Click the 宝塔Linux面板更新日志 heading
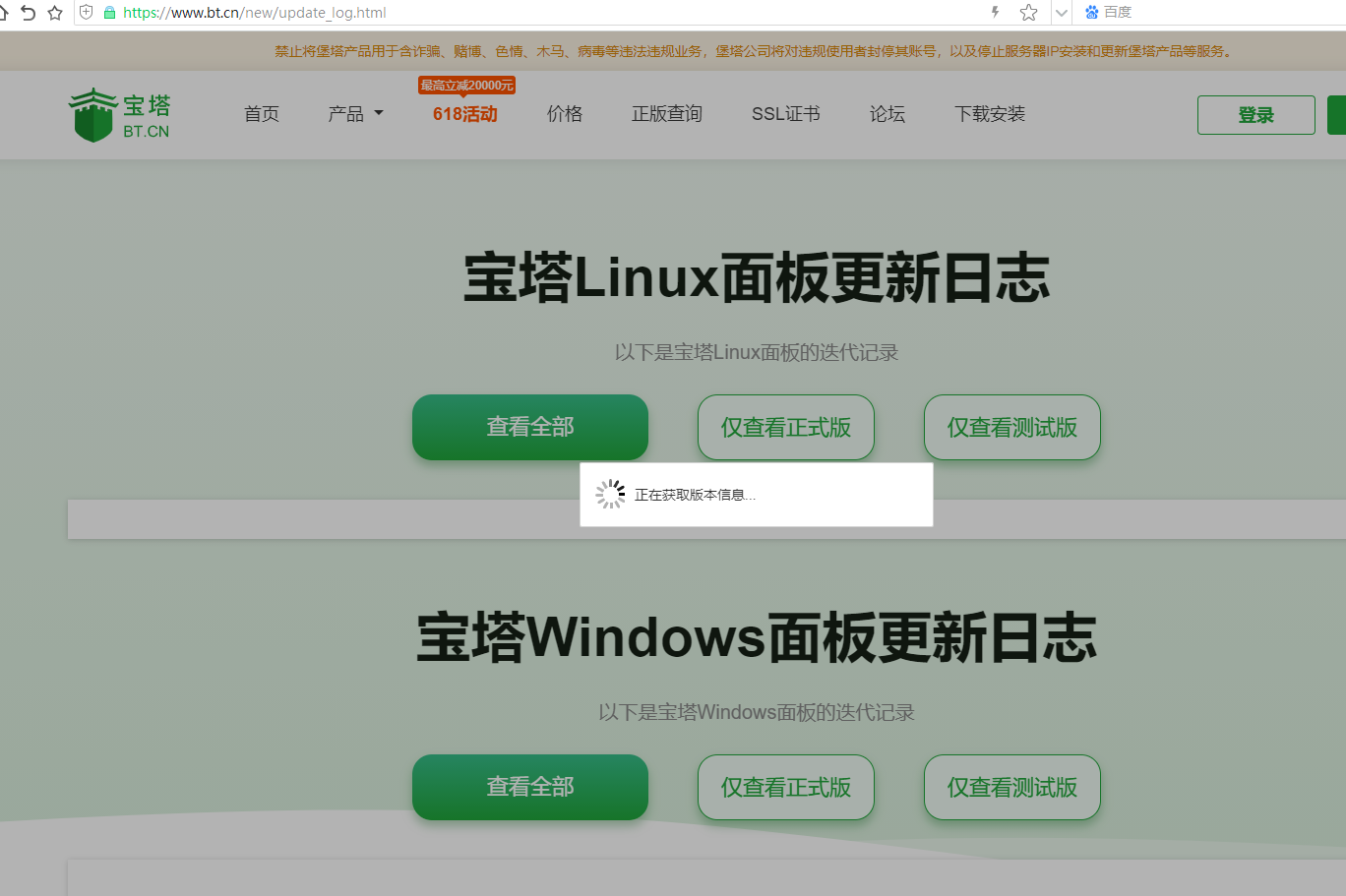 757,277
